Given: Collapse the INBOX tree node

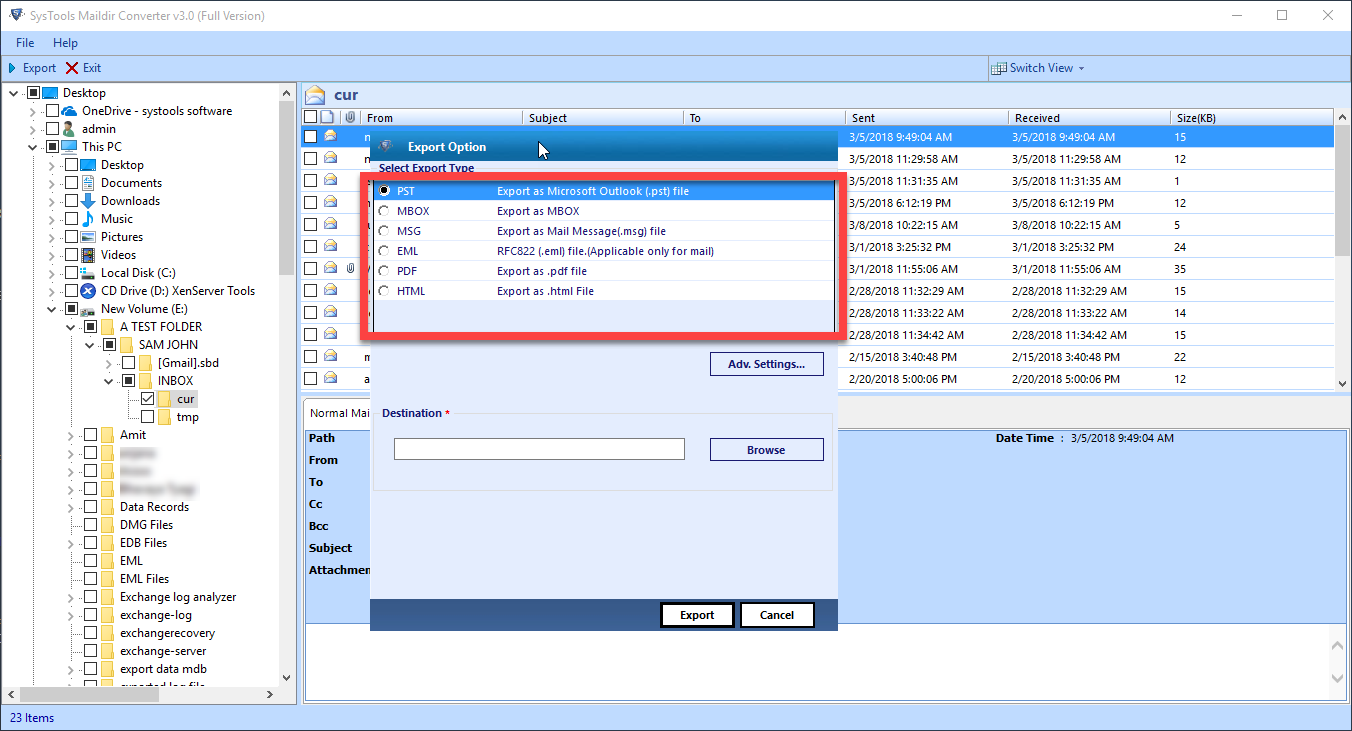Looking at the screenshot, I should coord(109,381).
